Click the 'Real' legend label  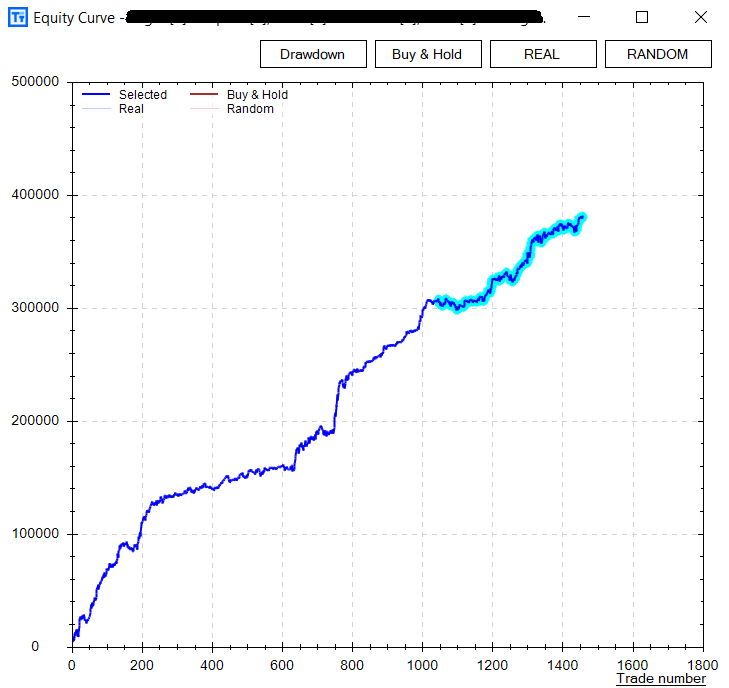pyautogui.click(x=131, y=109)
